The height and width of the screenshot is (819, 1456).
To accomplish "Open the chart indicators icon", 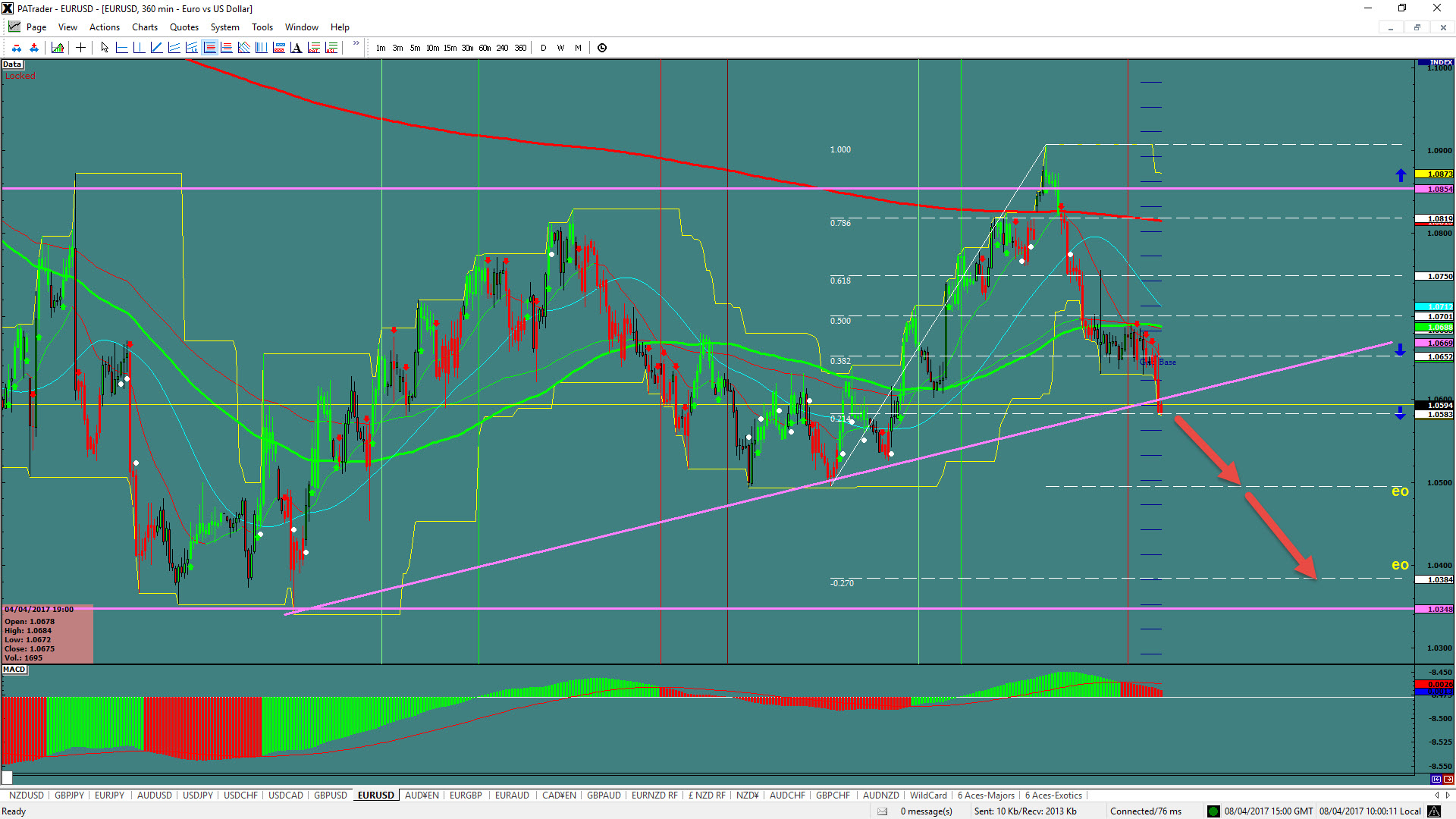I will (58, 48).
